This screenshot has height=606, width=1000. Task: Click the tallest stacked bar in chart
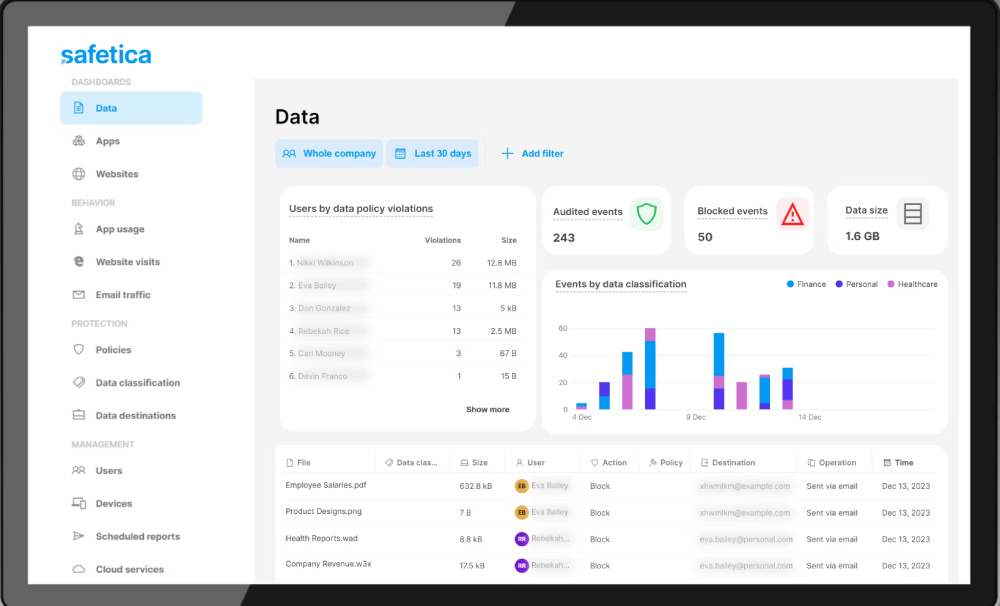[650, 368]
